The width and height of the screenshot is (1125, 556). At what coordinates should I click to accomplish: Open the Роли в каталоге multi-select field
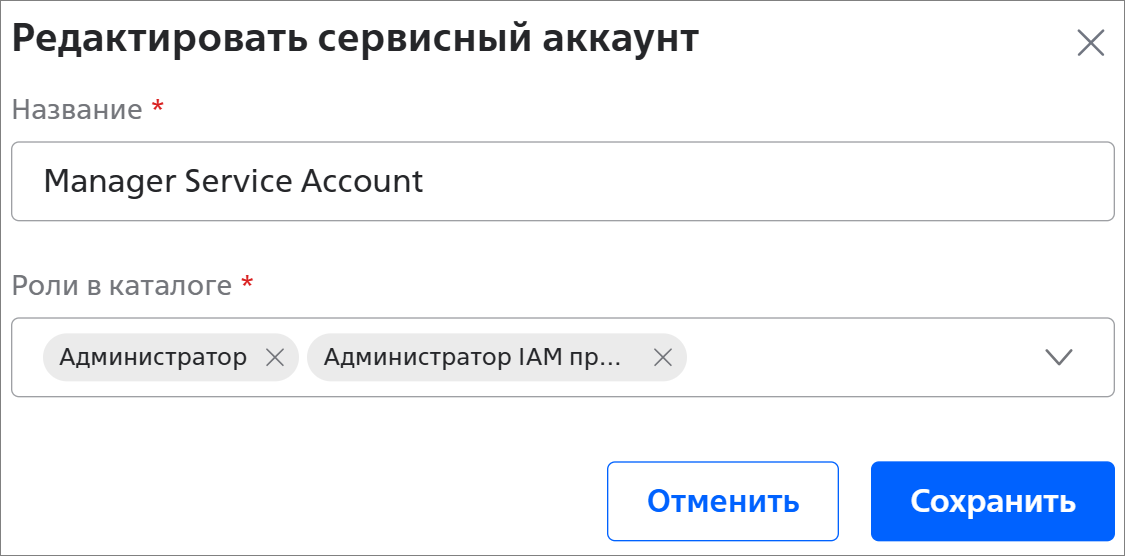860,357
